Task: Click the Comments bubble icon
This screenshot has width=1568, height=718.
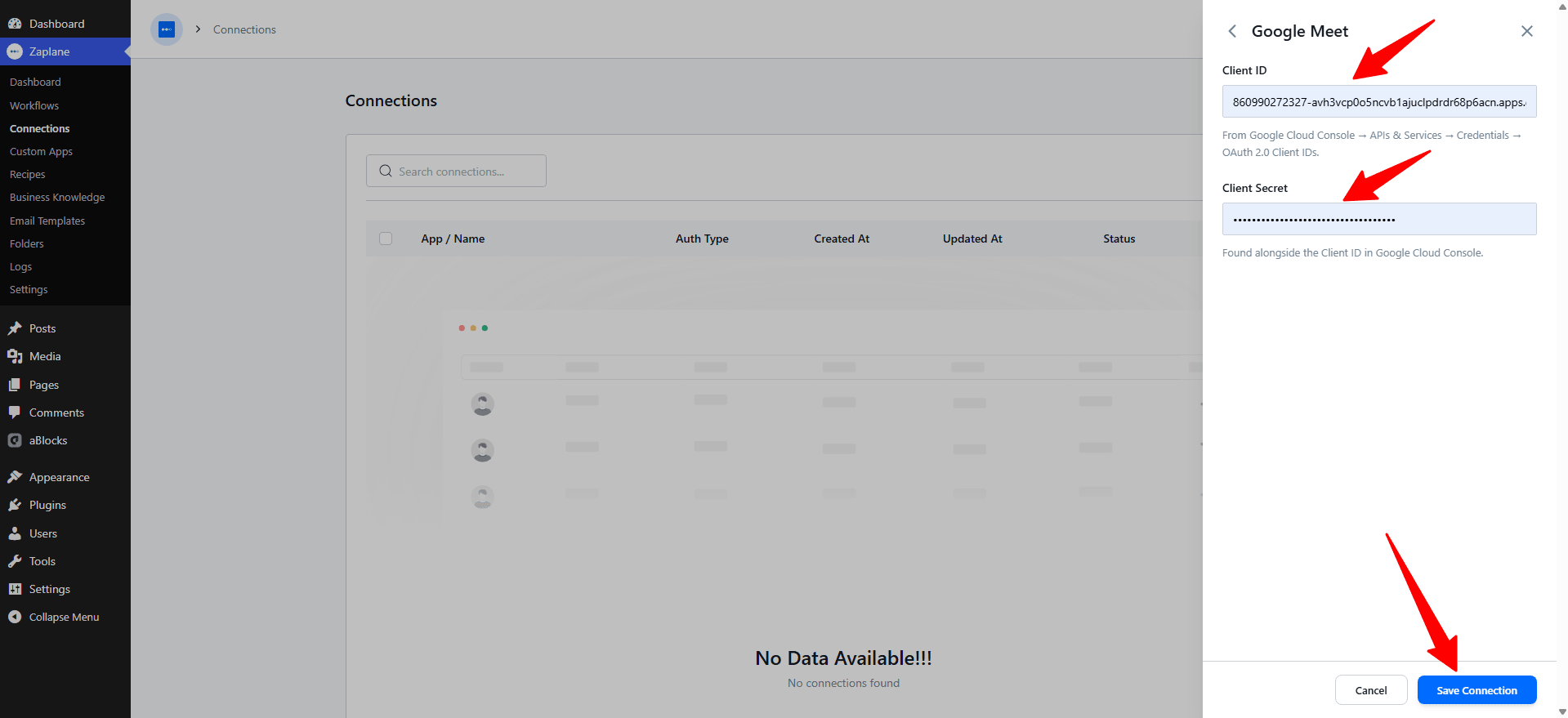Action: (x=15, y=413)
